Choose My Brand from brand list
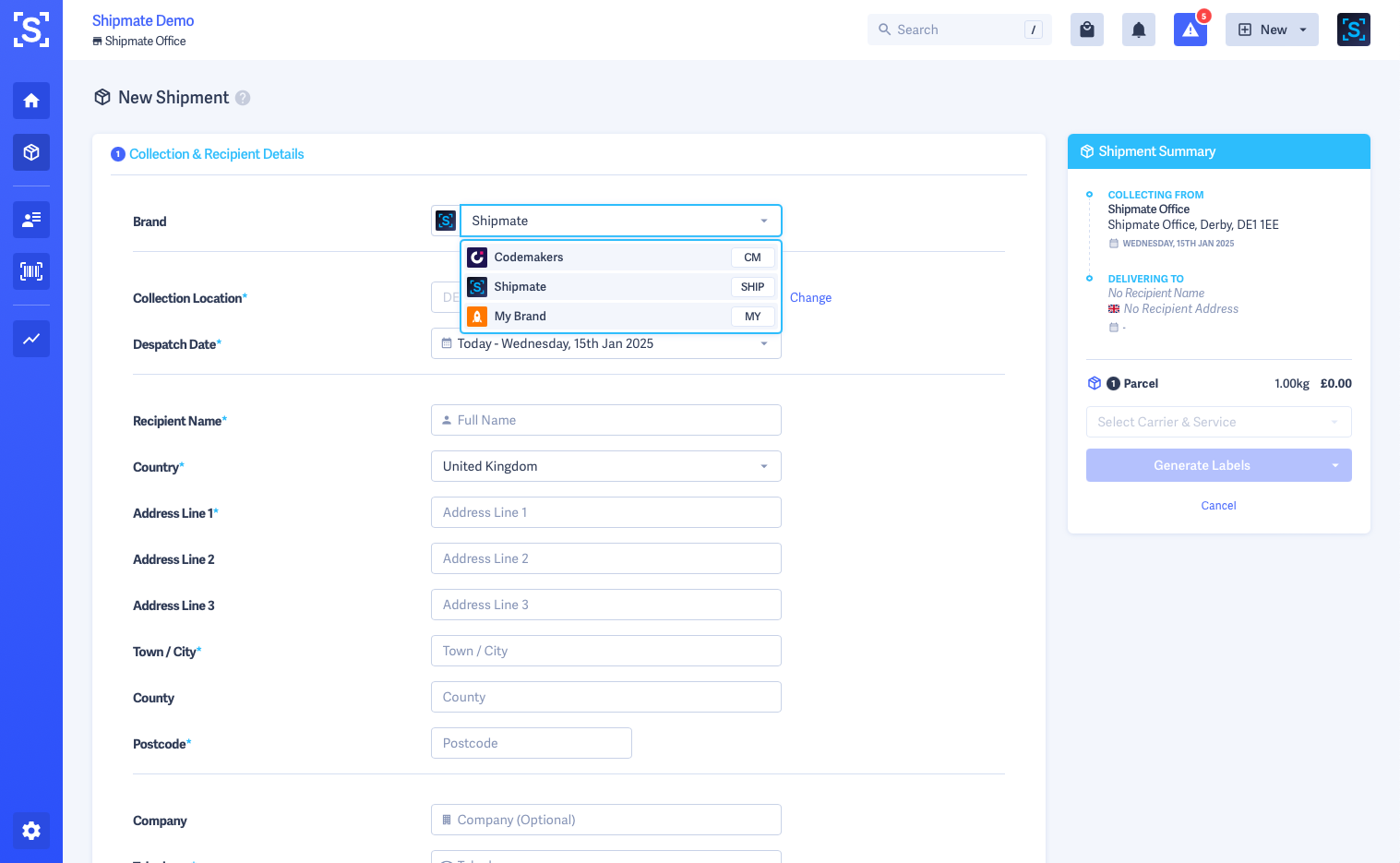The height and width of the screenshot is (863, 1400). click(621, 317)
